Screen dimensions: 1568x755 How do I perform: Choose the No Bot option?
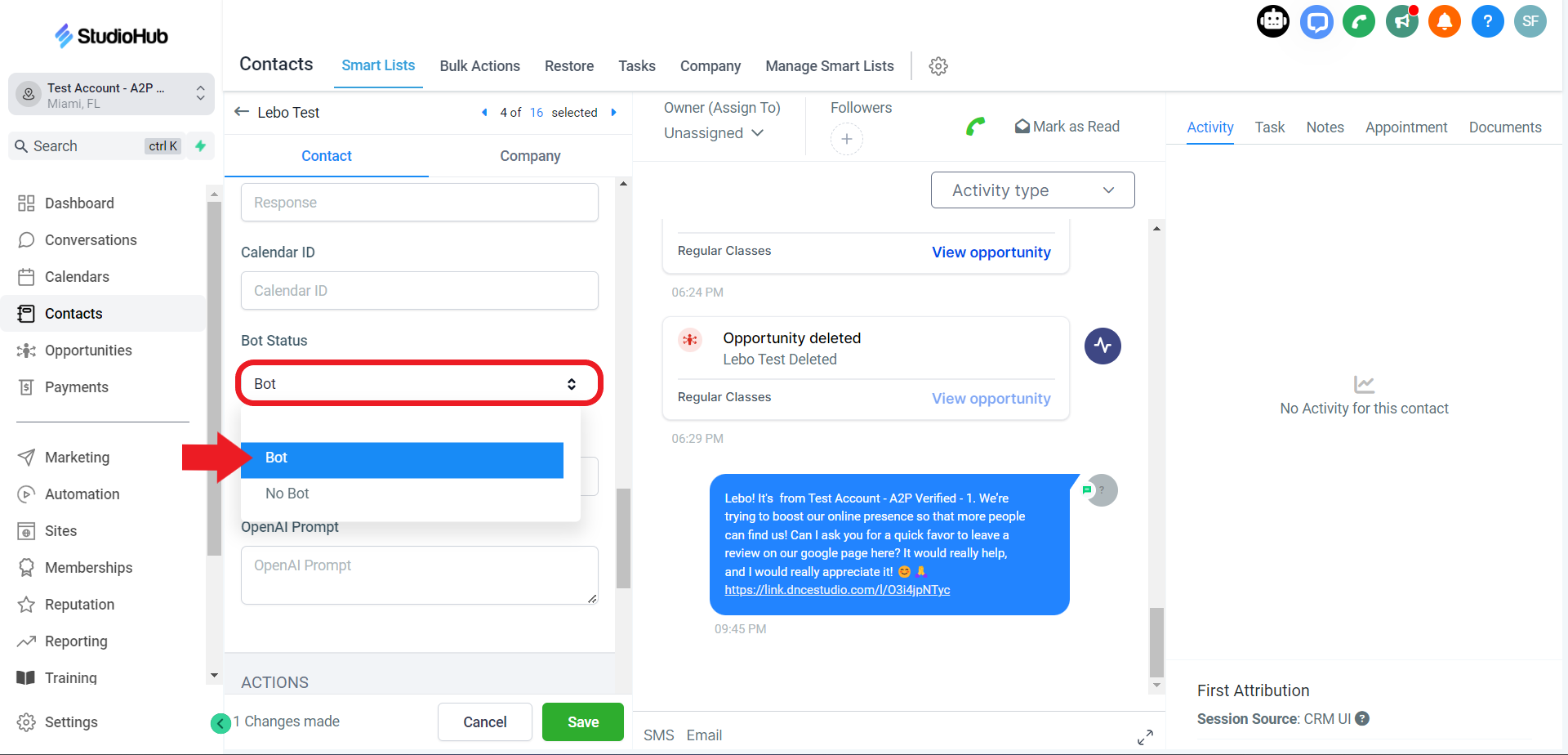[402, 494]
